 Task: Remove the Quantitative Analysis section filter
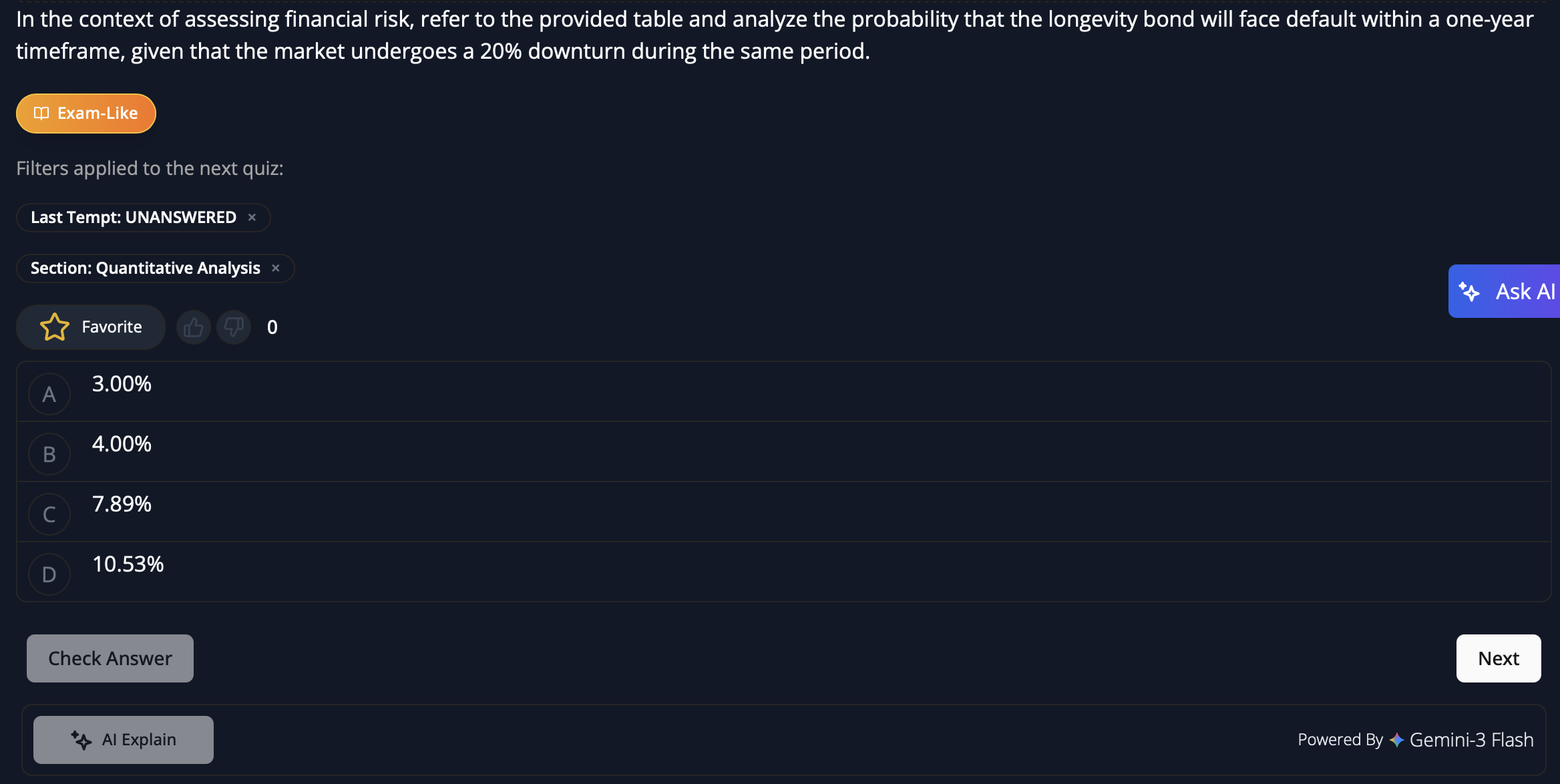coord(276,268)
